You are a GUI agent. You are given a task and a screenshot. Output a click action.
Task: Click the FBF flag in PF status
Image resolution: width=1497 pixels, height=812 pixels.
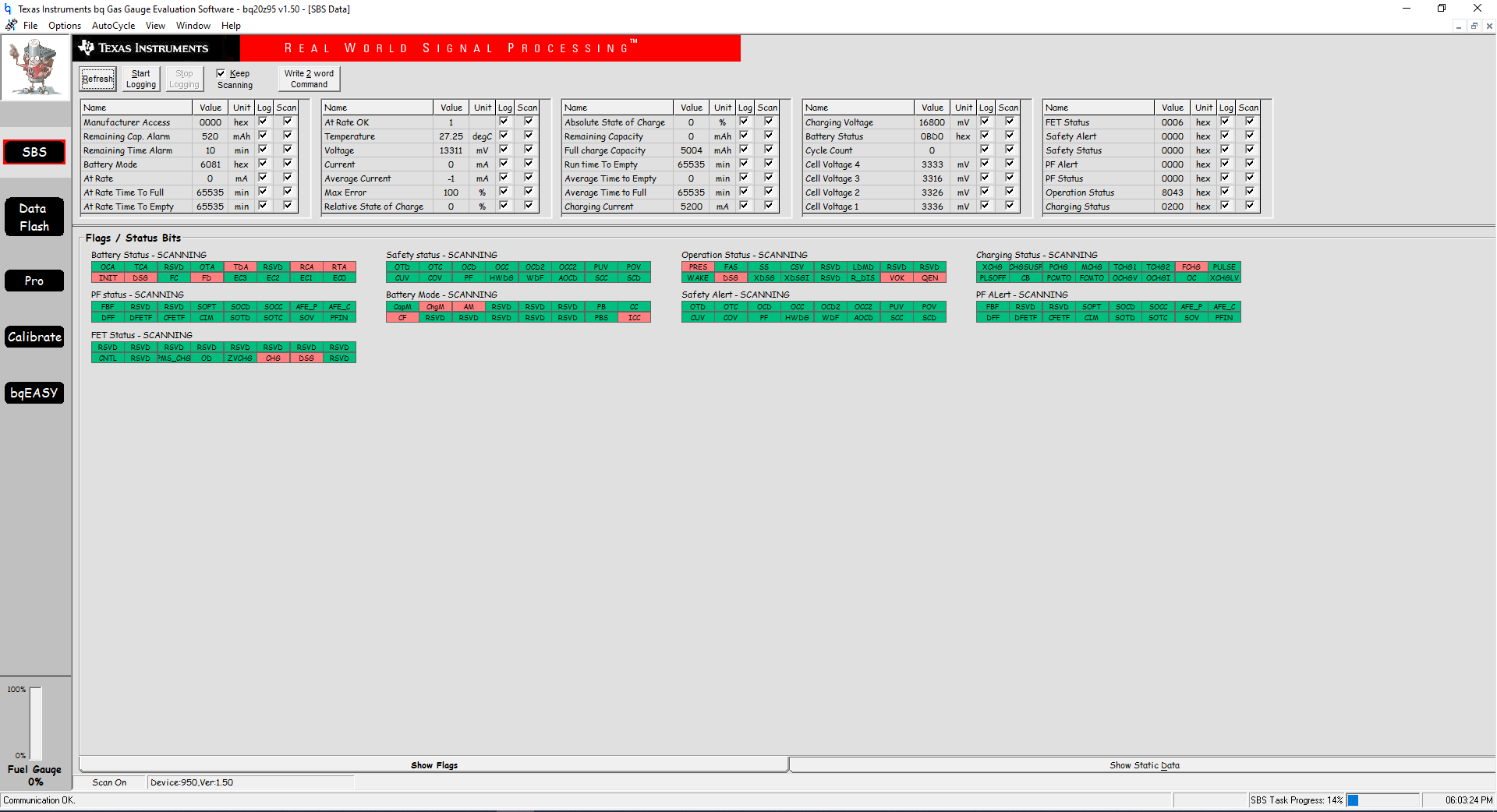pos(108,306)
